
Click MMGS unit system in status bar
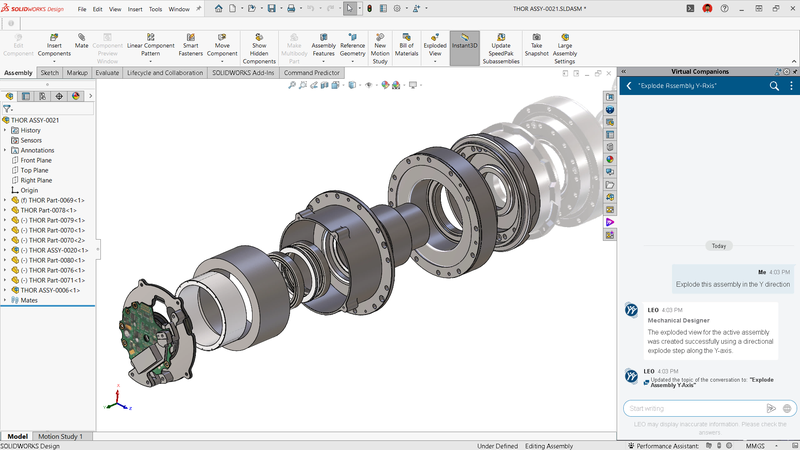755,446
